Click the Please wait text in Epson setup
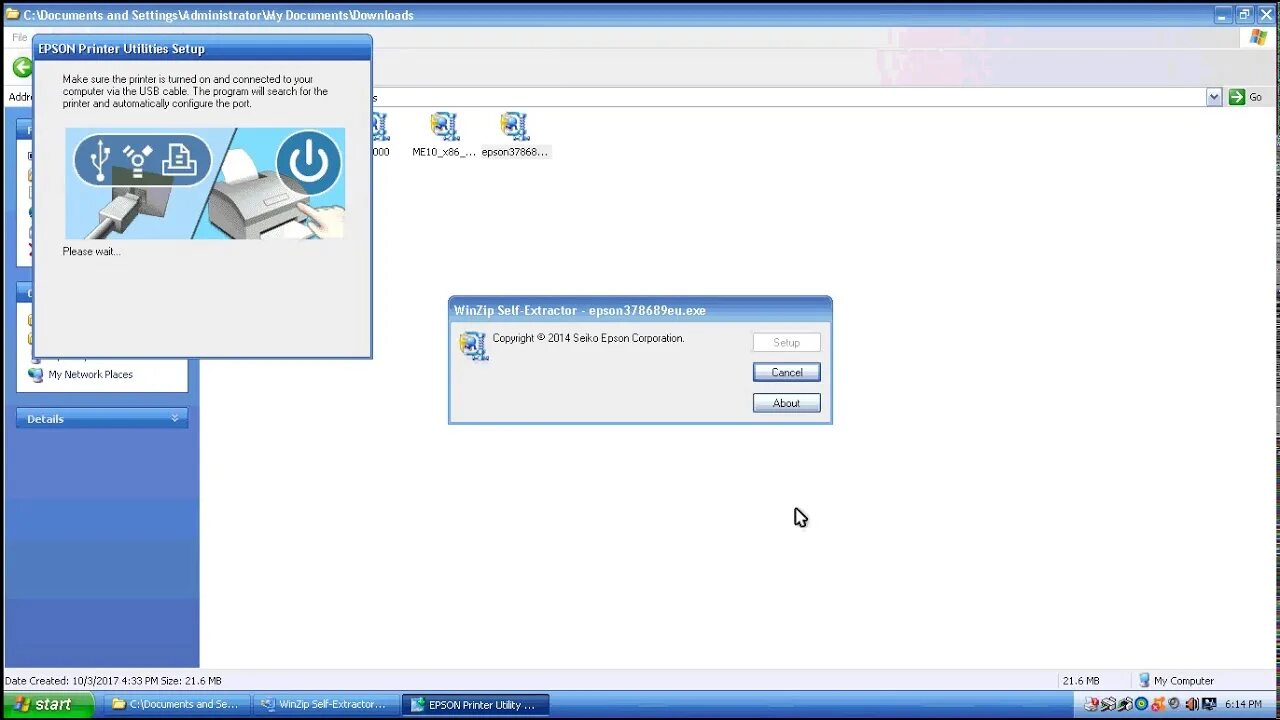 click(91, 251)
